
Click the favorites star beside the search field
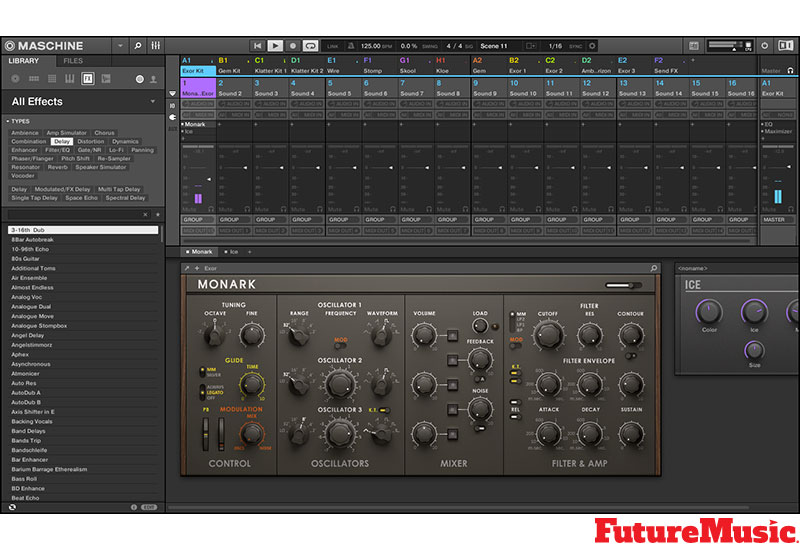point(158,214)
